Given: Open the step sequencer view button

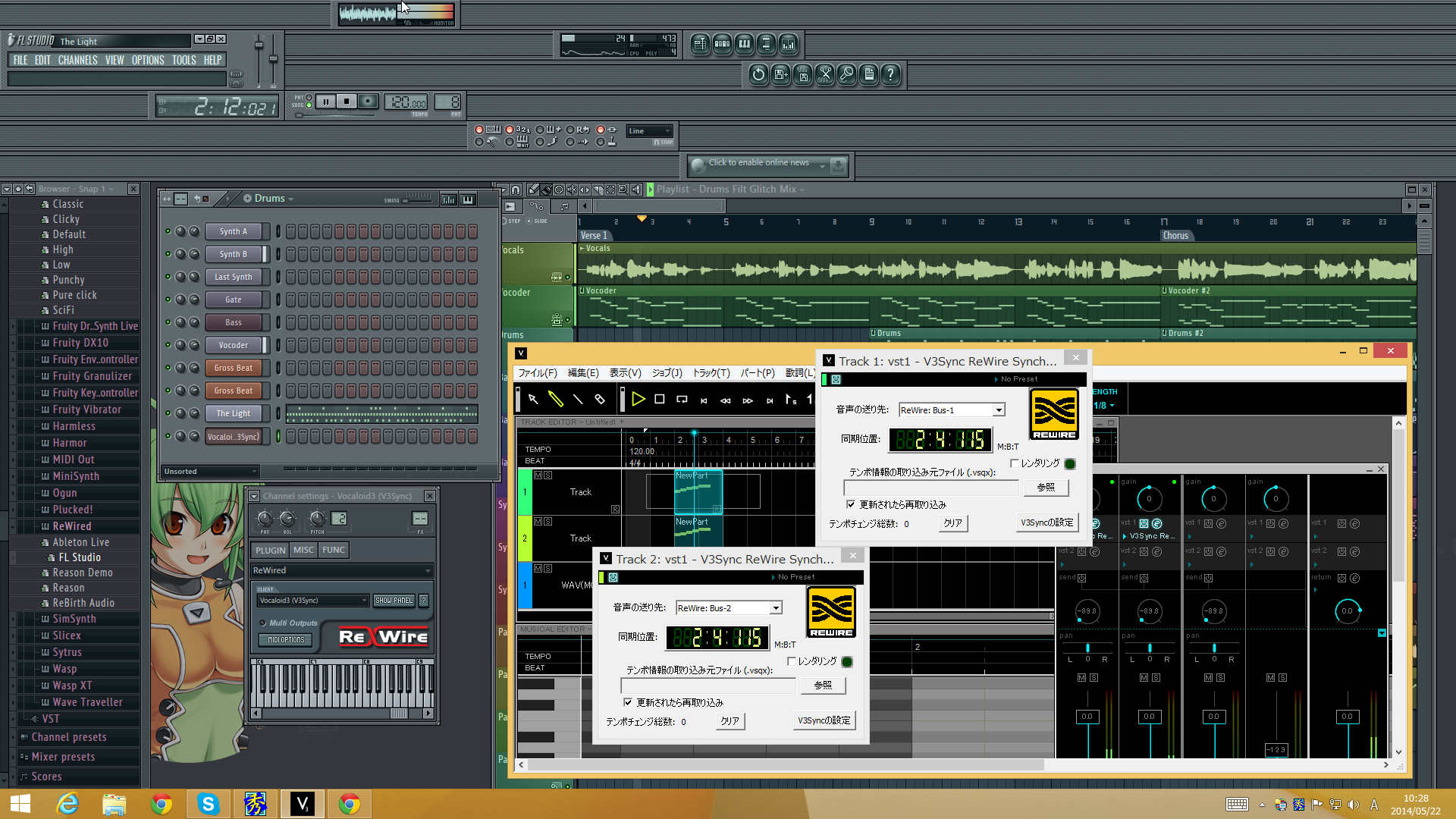Looking at the screenshot, I should [722, 44].
